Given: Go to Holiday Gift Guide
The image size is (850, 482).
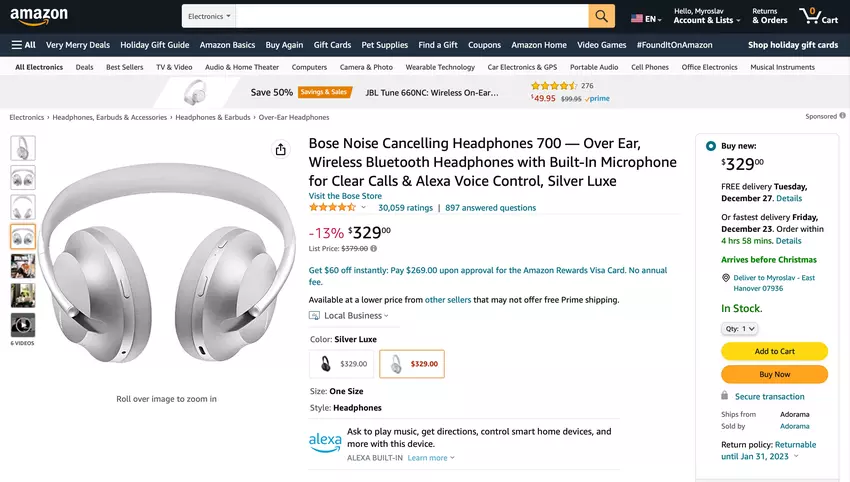Looking at the screenshot, I should [x=154, y=45].
